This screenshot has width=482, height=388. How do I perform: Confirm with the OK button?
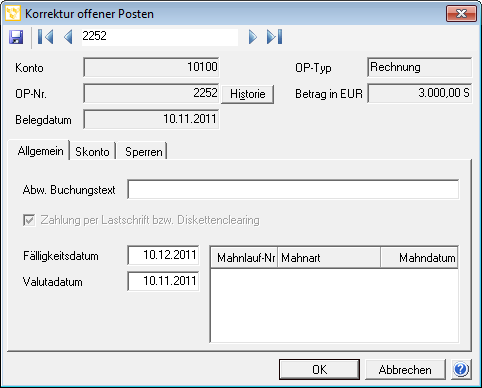(319, 369)
